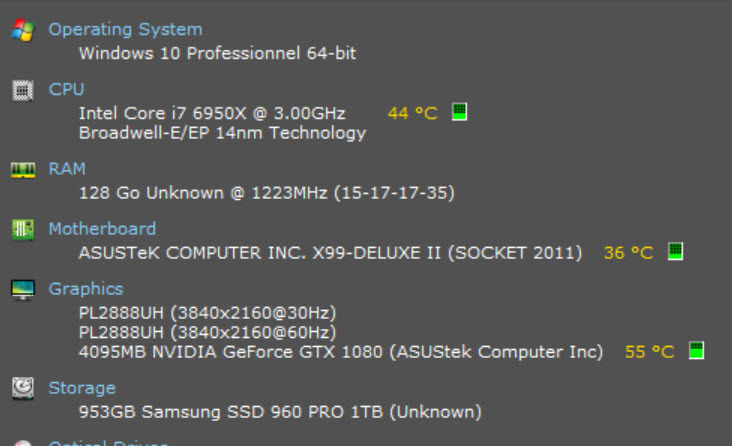Viewport: 732px width, 446px height.
Task: Click the Graphics monitor icon
Action: tap(22, 289)
